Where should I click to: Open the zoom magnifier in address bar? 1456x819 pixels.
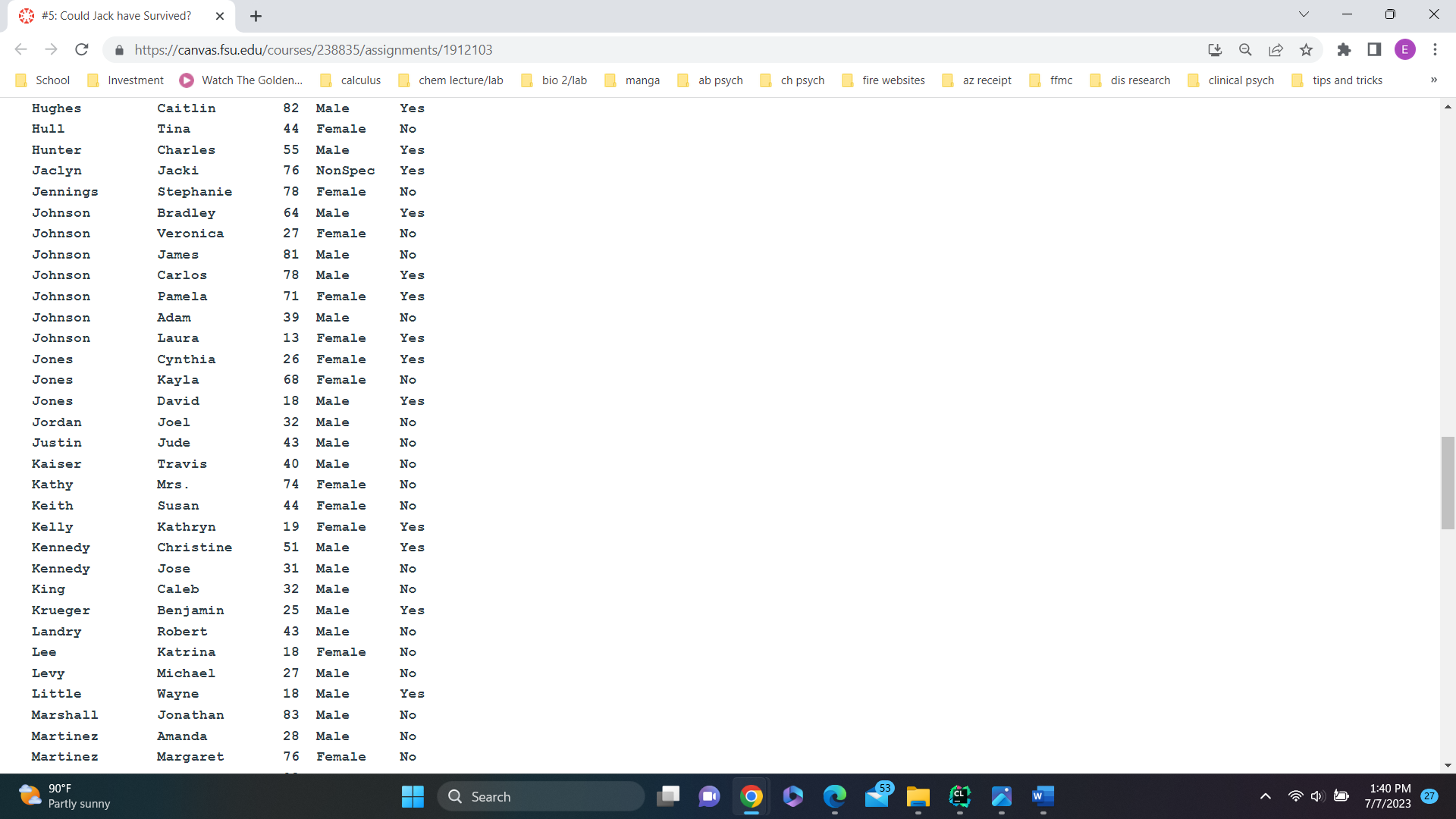tap(1245, 50)
